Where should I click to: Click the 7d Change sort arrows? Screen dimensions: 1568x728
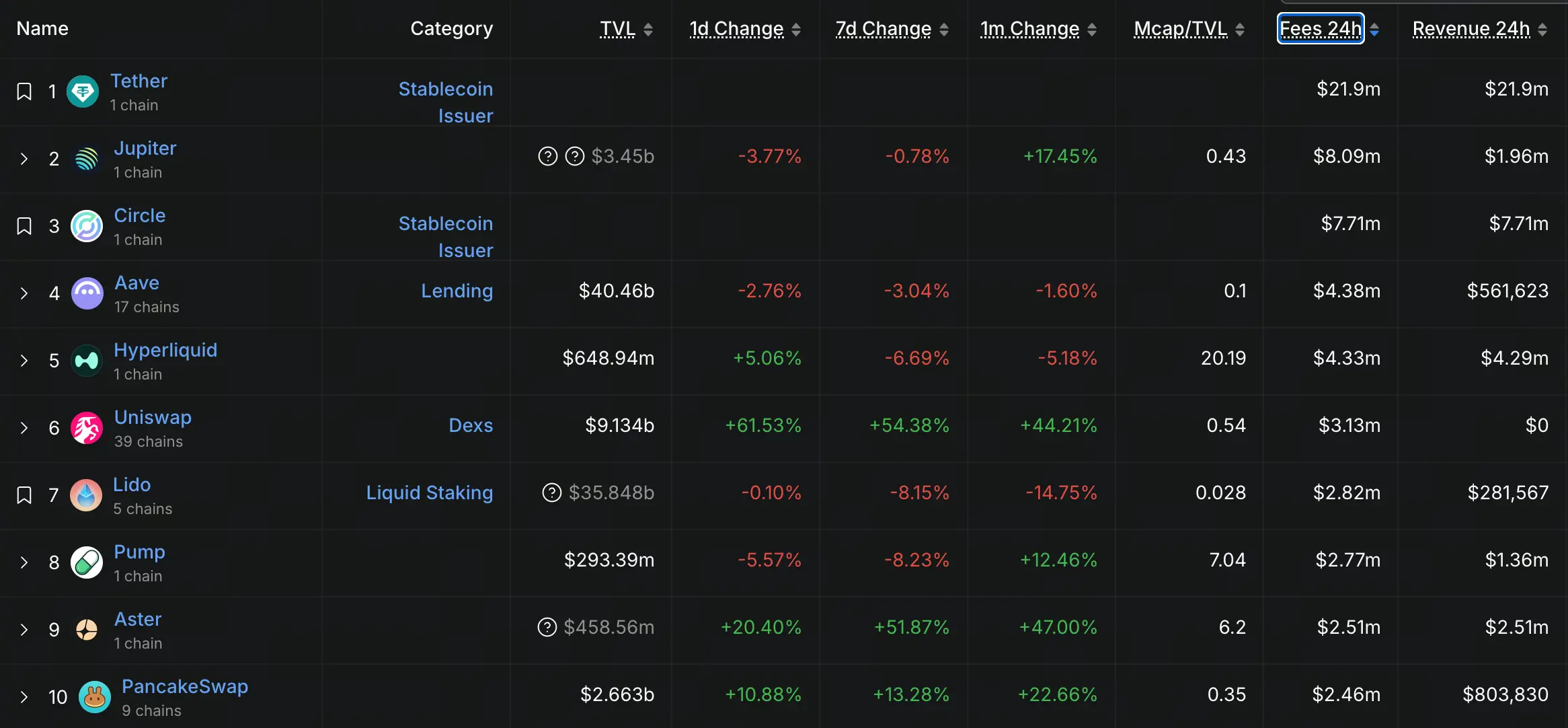[x=944, y=30]
